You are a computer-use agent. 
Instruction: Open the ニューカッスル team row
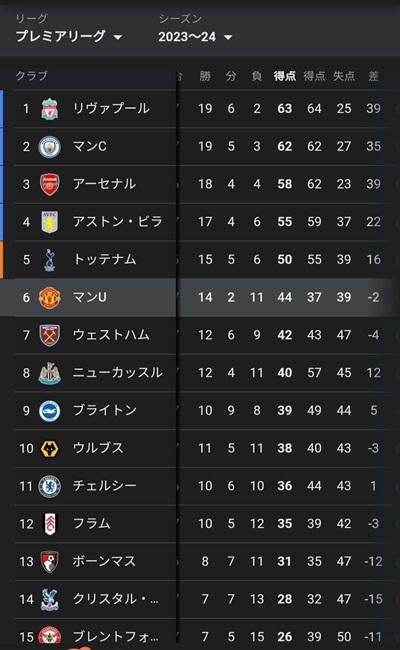tap(205, 373)
